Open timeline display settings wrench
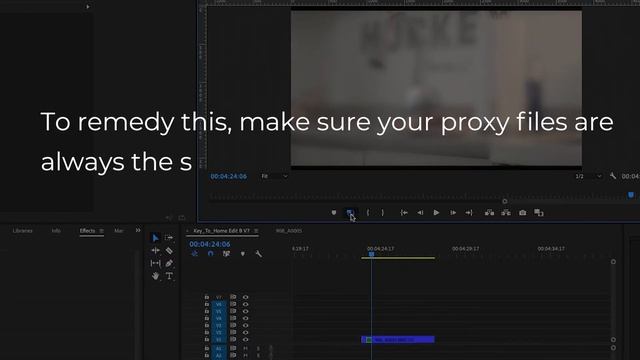Viewport: 640px width, 360px height. [258, 254]
